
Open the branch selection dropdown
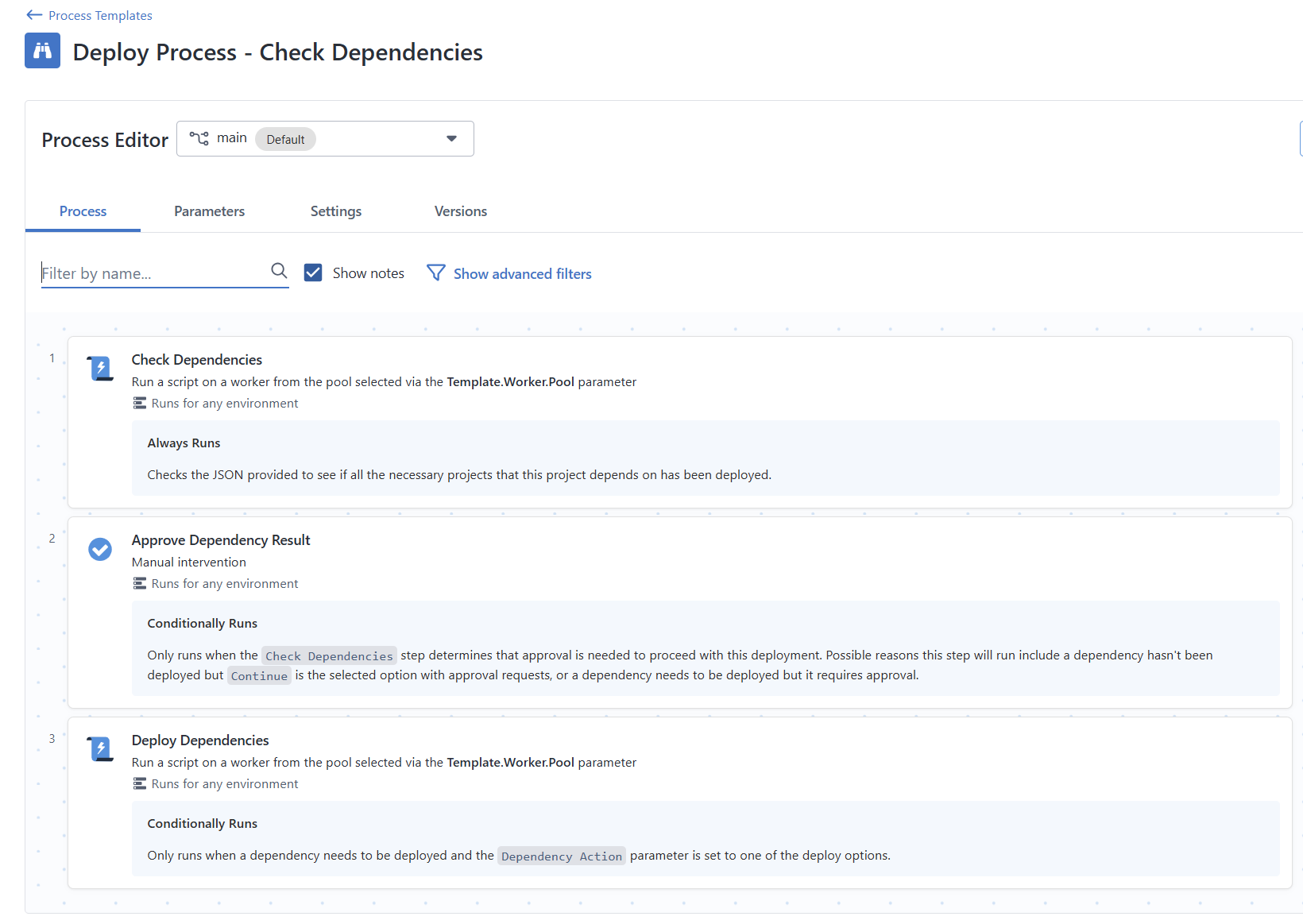[x=451, y=137]
